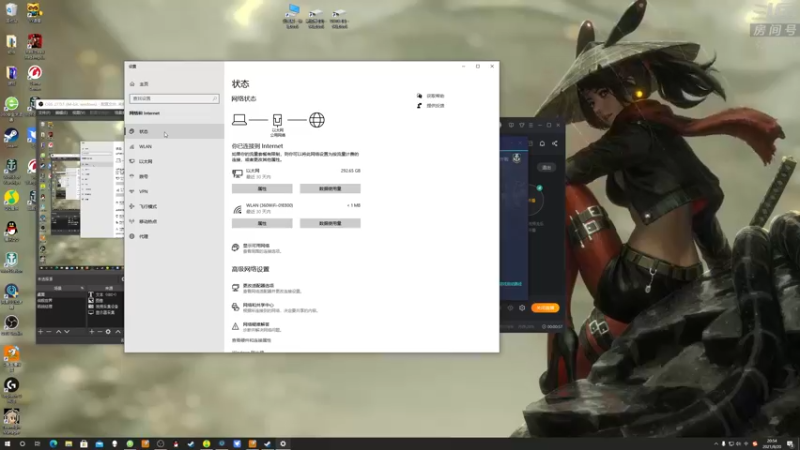Open 显示可用网络 (Show available networks)
Viewport: 800px width, 450px height.
coord(256,248)
